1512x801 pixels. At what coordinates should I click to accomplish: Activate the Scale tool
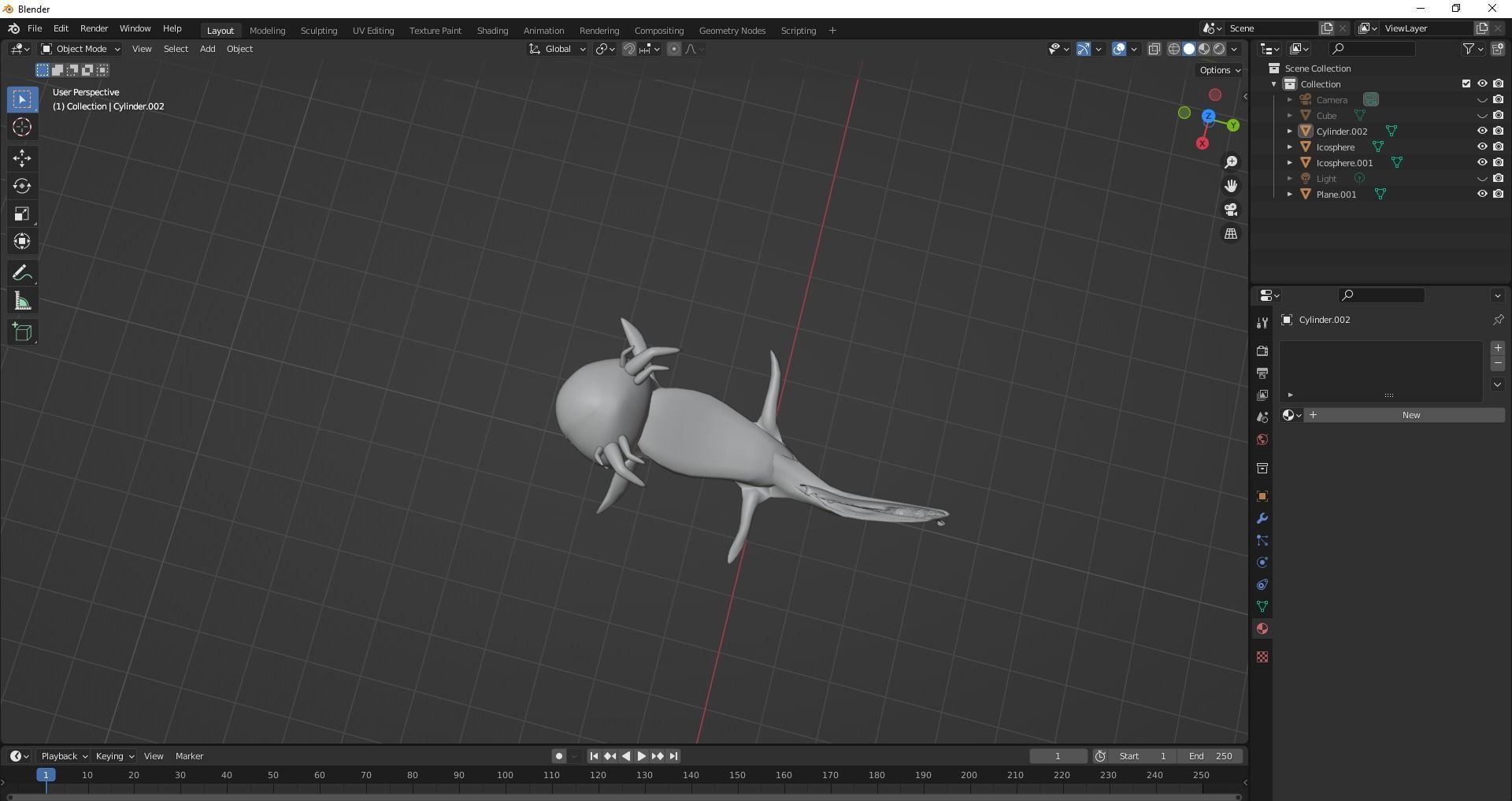tap(22, 213)
